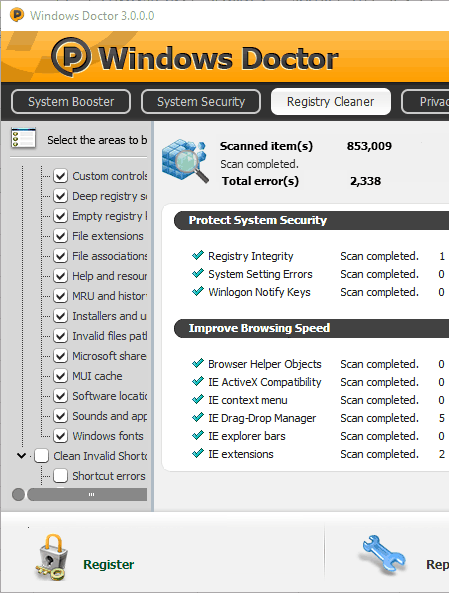Click the Register link

109,564
